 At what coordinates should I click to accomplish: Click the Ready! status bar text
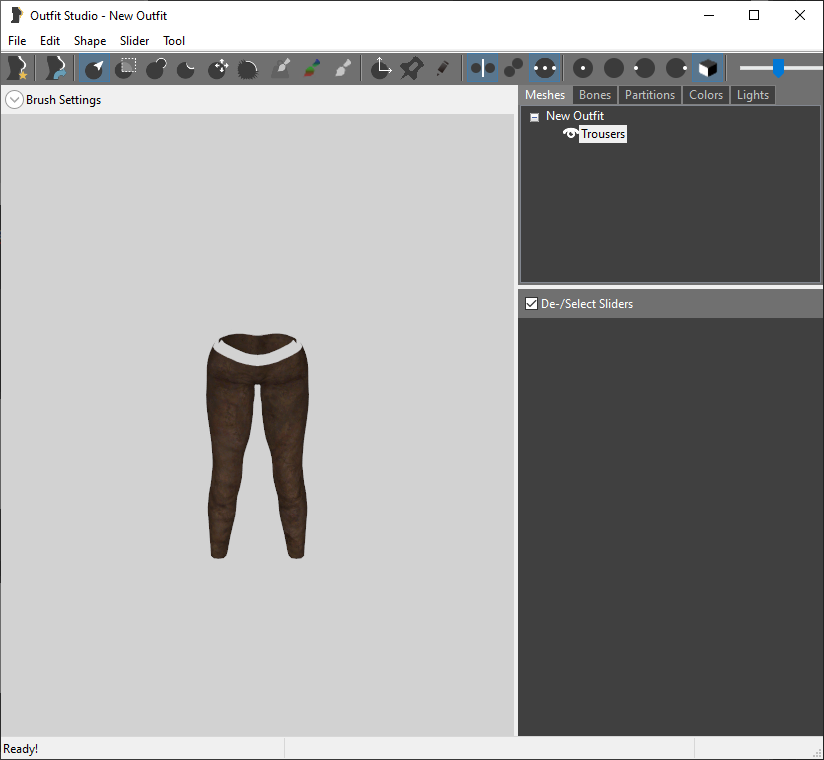[20, 749]
